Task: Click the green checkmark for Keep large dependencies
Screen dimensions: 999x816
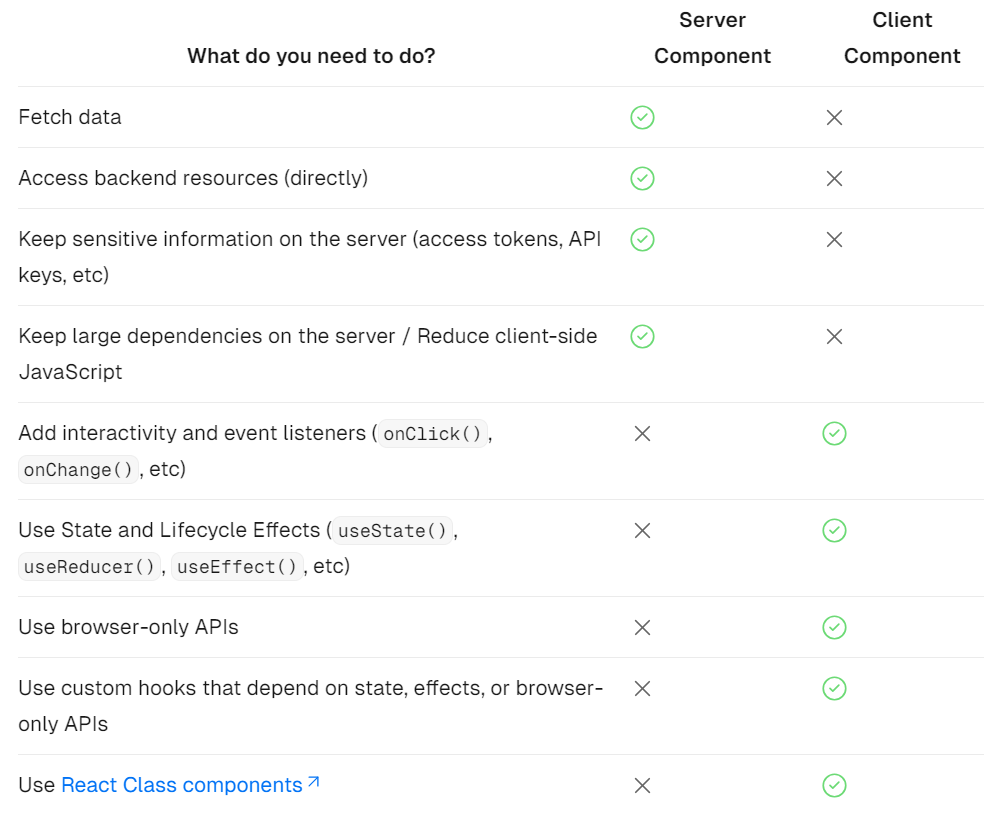Action: pyautogui.click(x=642, y=337)
